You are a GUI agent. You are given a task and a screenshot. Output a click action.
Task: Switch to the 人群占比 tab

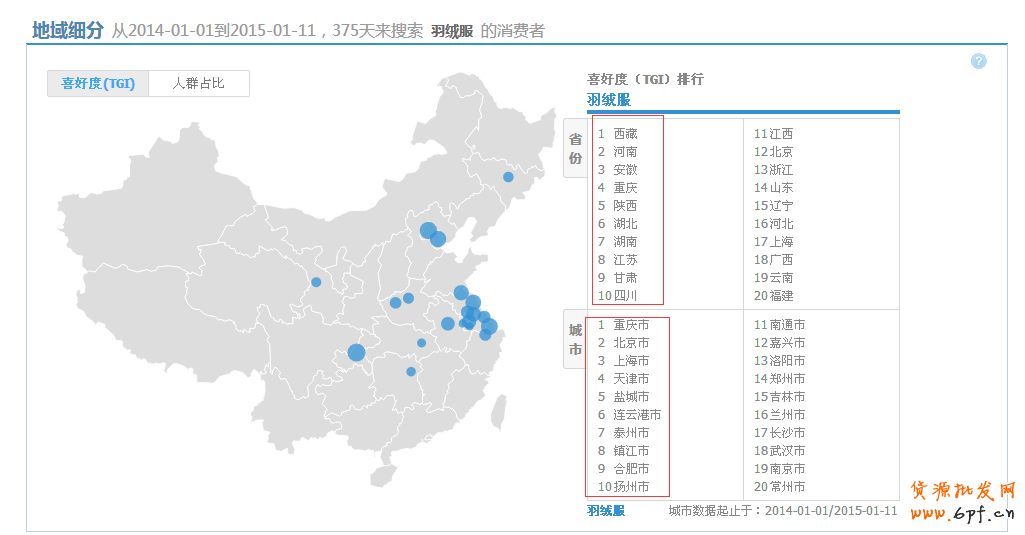pyautogui.click(x=198, y=84)
